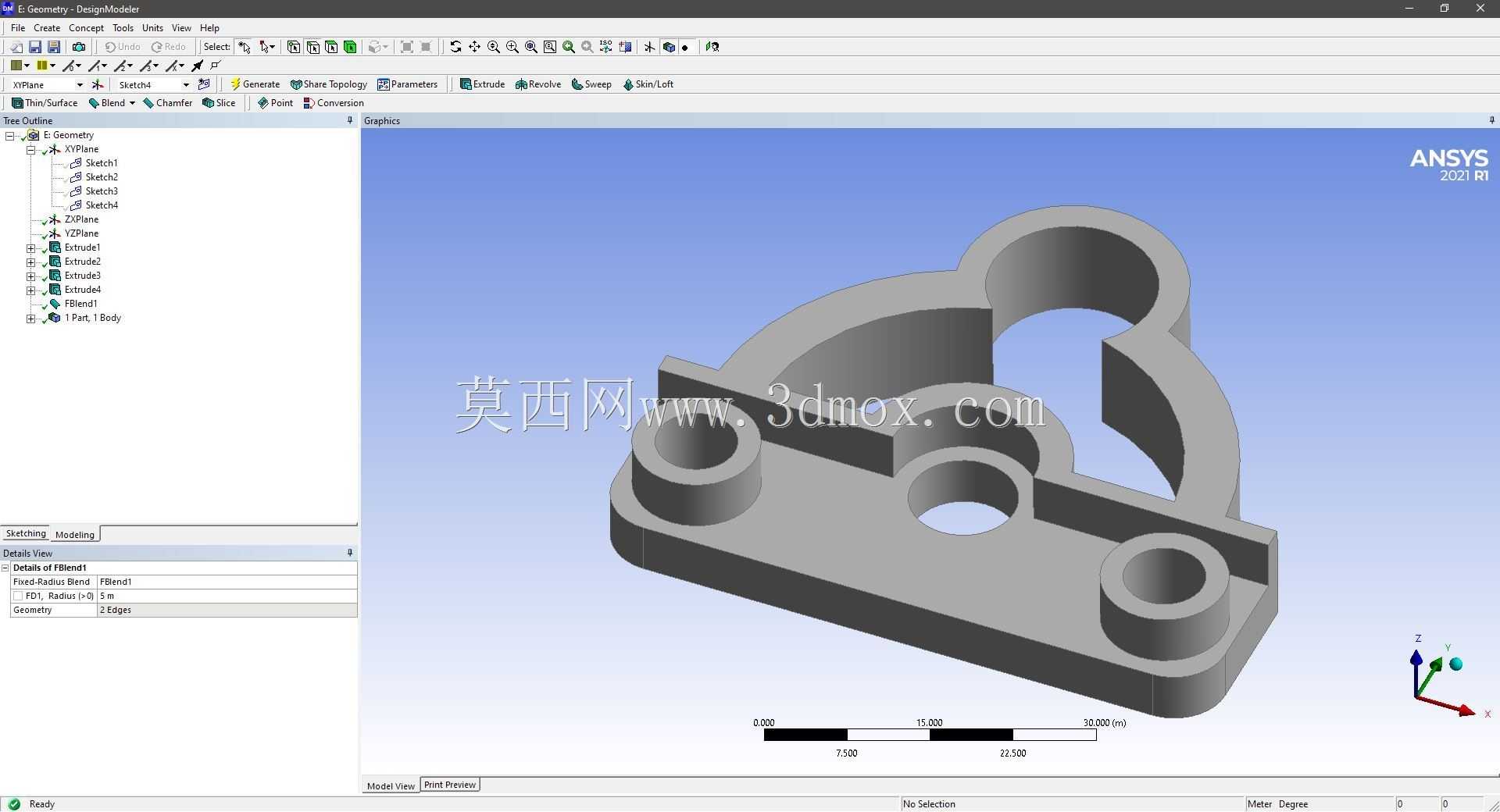This screenshot has height=812, width=1500.
Task: Click the image capture camera icon
Action: [79, 47]
